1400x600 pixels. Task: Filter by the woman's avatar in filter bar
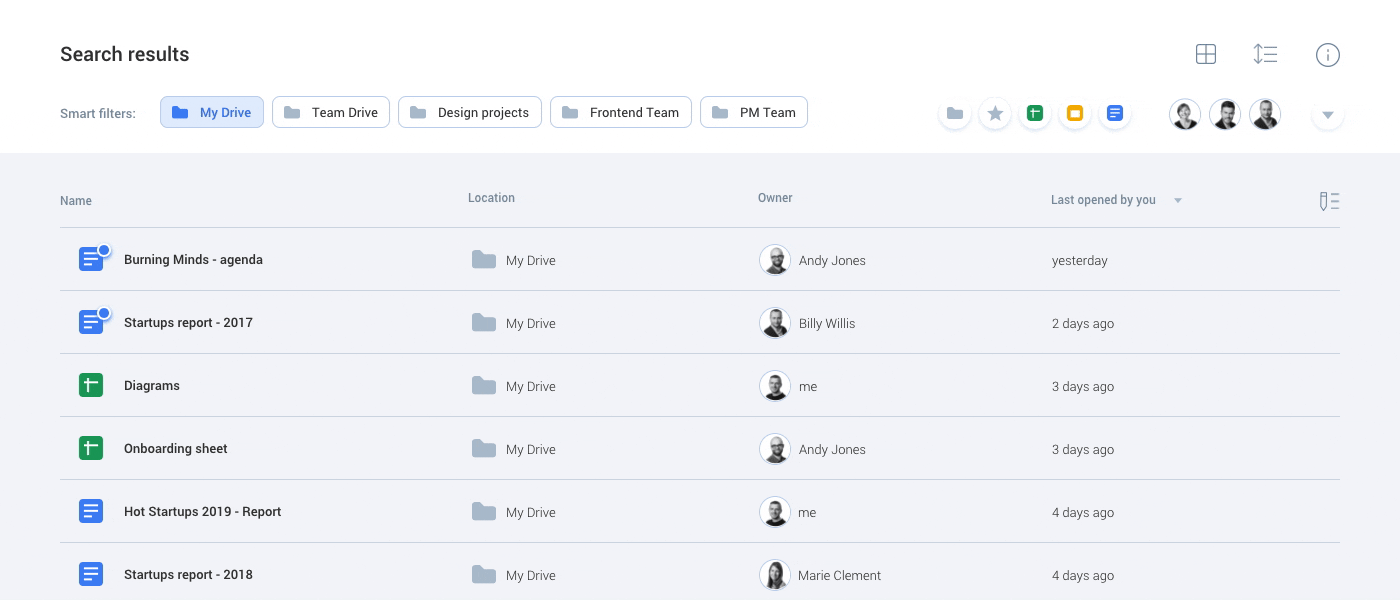pyautogui.click(x=1185, y=114)
